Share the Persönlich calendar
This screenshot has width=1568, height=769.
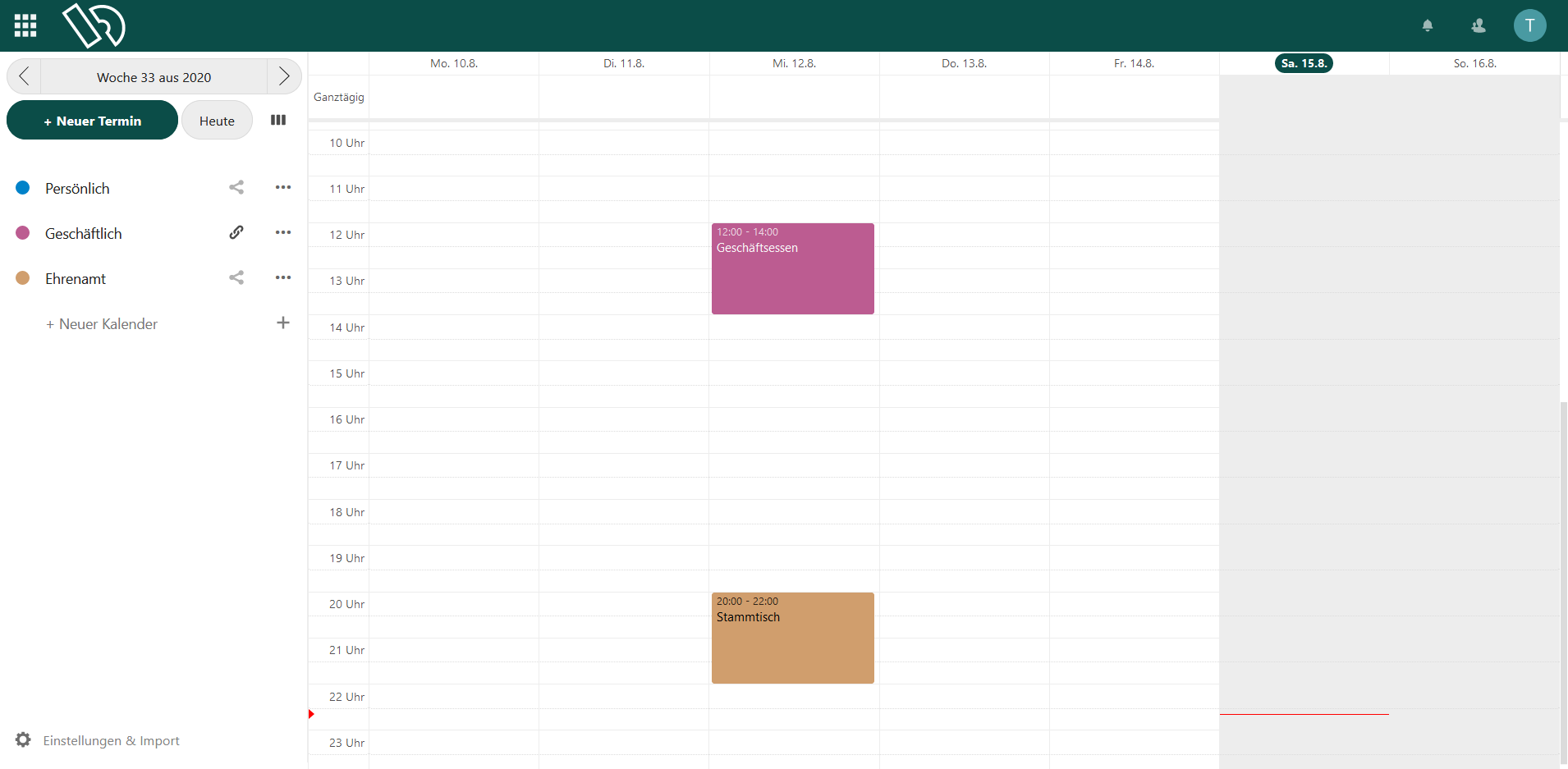tap(236, 187)
